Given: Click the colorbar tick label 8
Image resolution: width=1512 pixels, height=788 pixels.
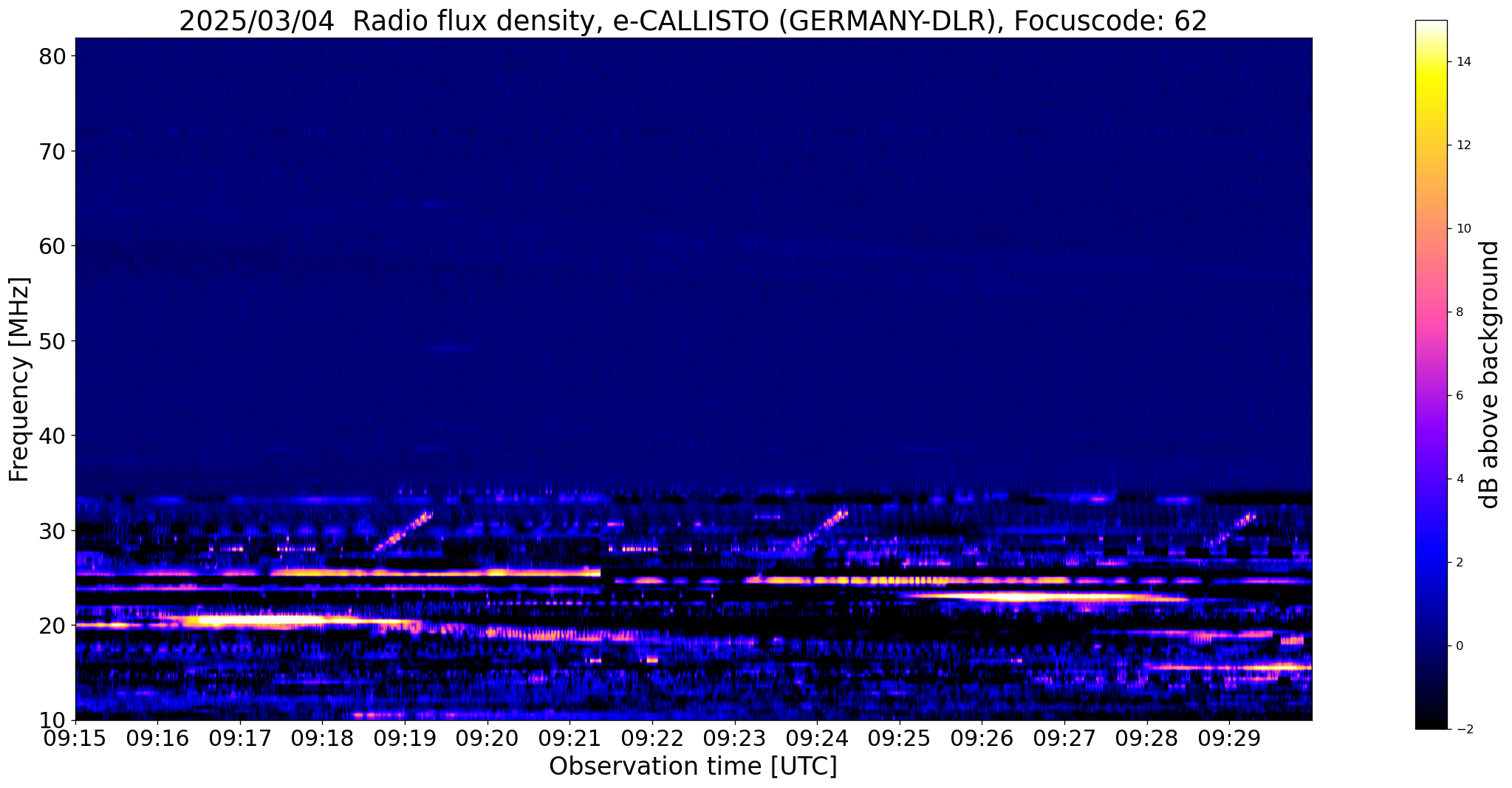Looking at the screenshot, I should [x=1459, y=312].
